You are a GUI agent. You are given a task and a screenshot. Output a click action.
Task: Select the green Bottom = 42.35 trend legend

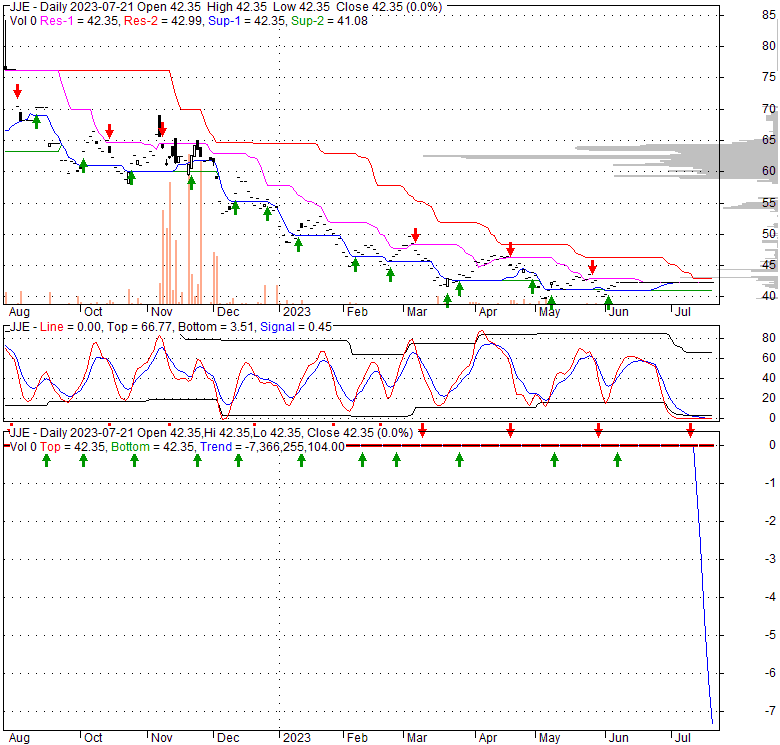tap(152, 447)
